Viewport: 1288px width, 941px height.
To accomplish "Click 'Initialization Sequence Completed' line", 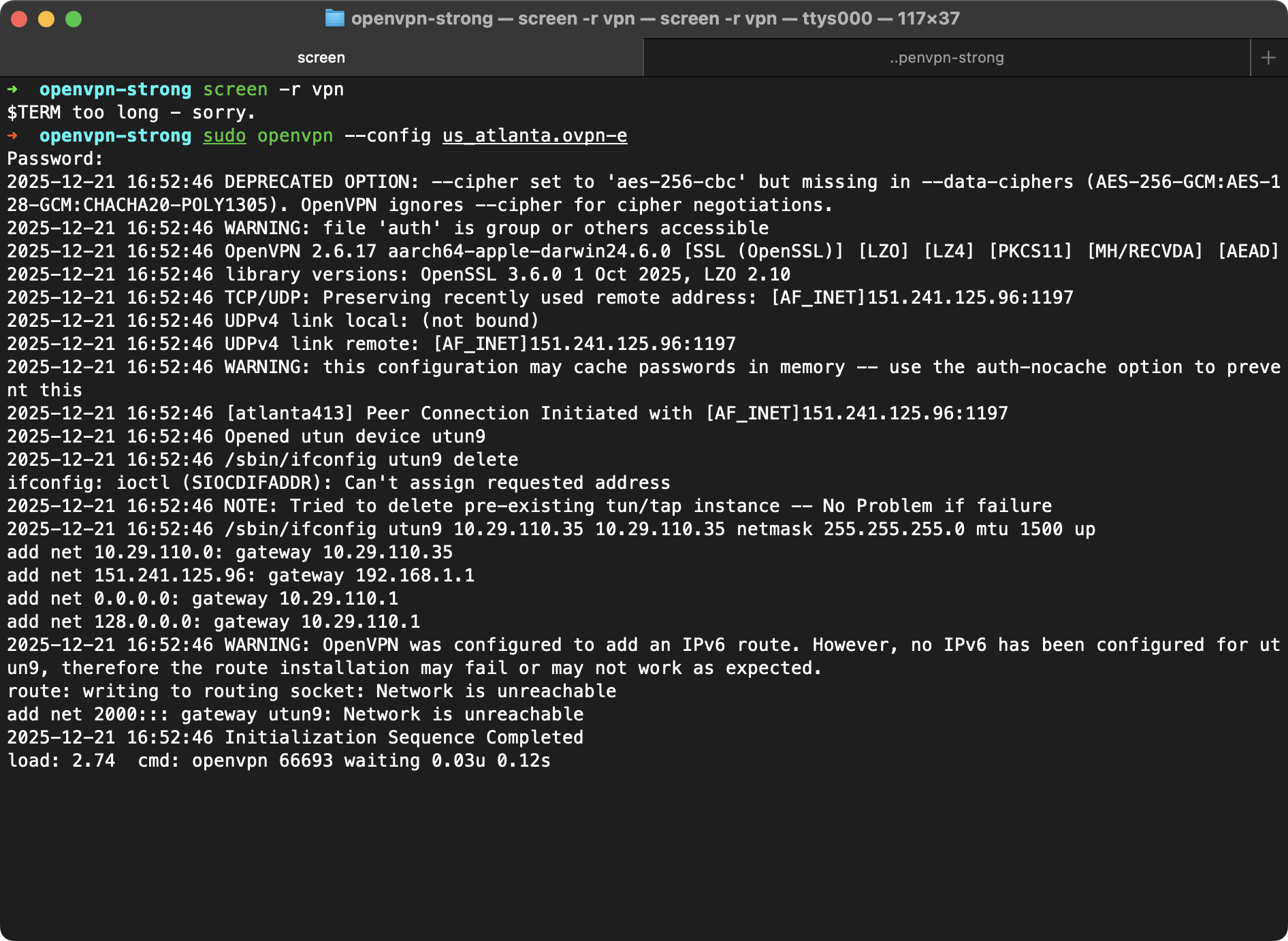I will click(x=295, y=737).
